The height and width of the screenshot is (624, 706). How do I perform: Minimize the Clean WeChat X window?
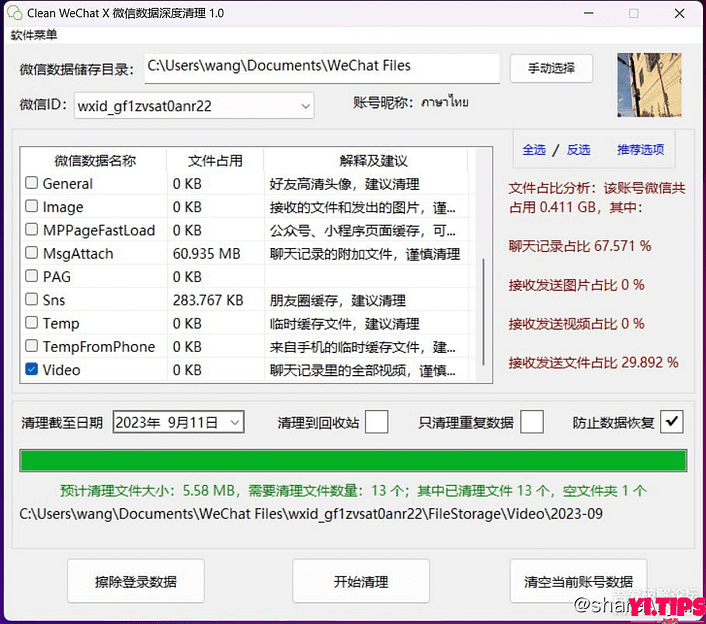point(588,13)
